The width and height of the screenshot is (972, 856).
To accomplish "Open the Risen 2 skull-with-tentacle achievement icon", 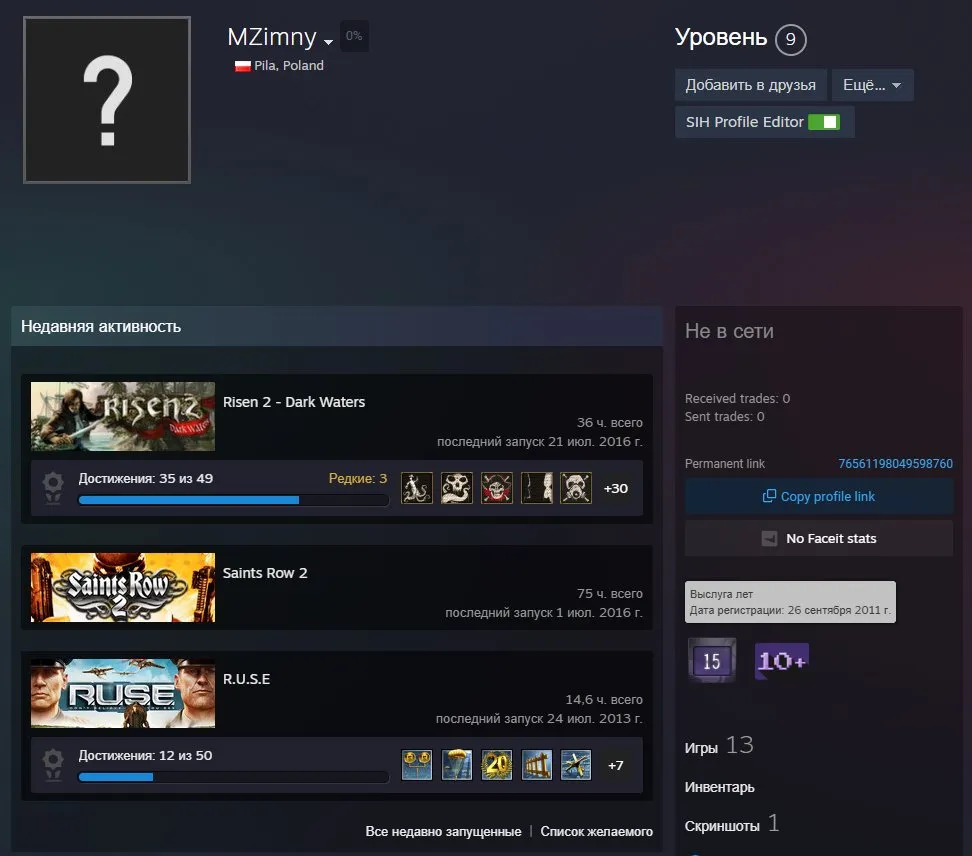I will [457, 488].
